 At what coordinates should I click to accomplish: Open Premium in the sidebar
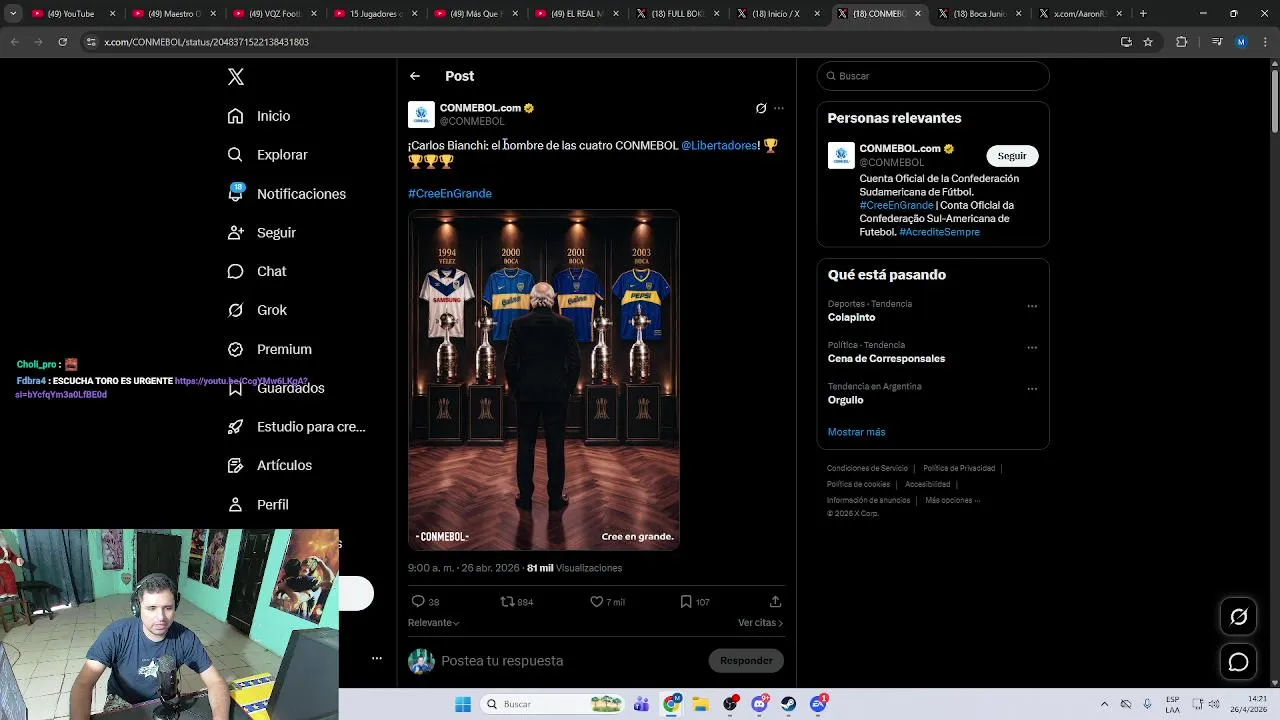[270, 349]
